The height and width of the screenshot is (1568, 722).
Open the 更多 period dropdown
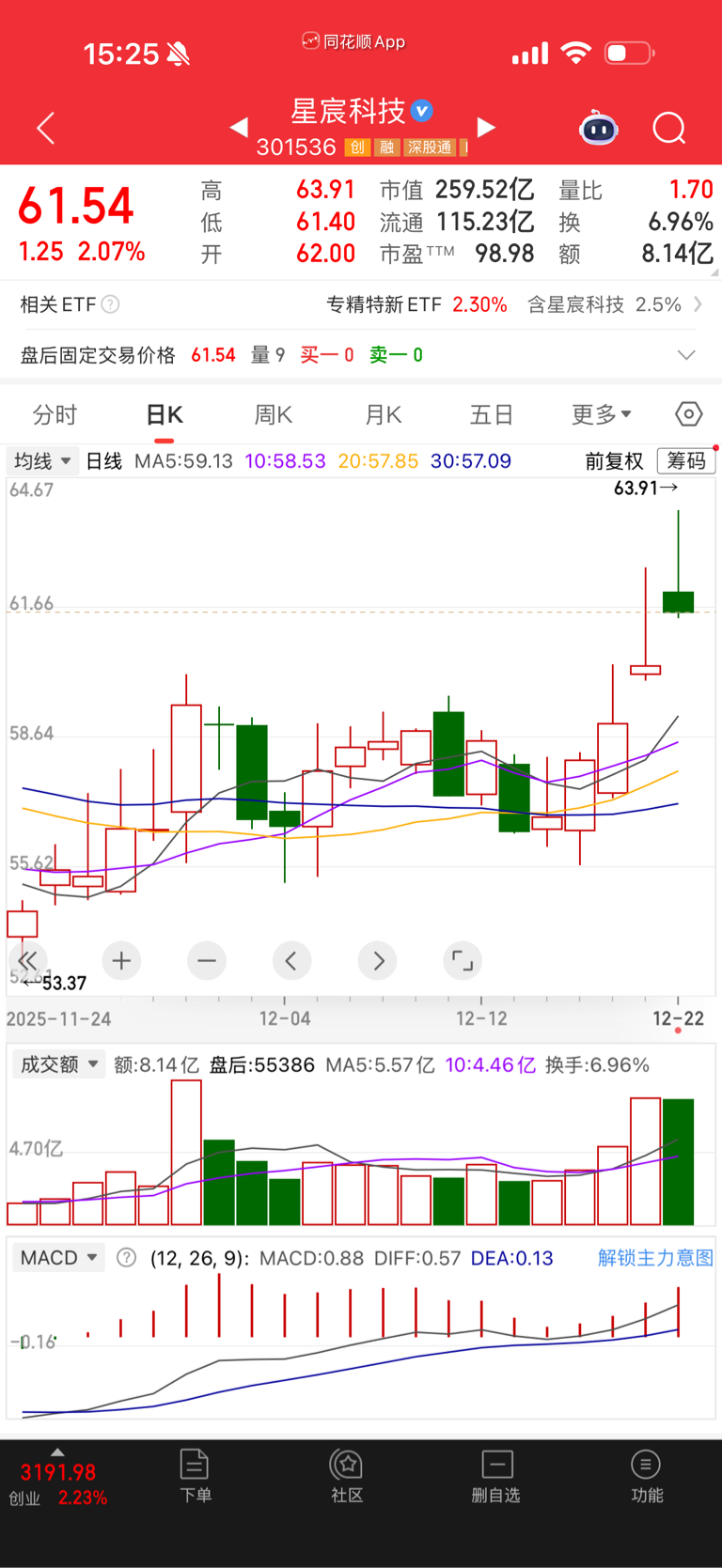tap(602, 414)
